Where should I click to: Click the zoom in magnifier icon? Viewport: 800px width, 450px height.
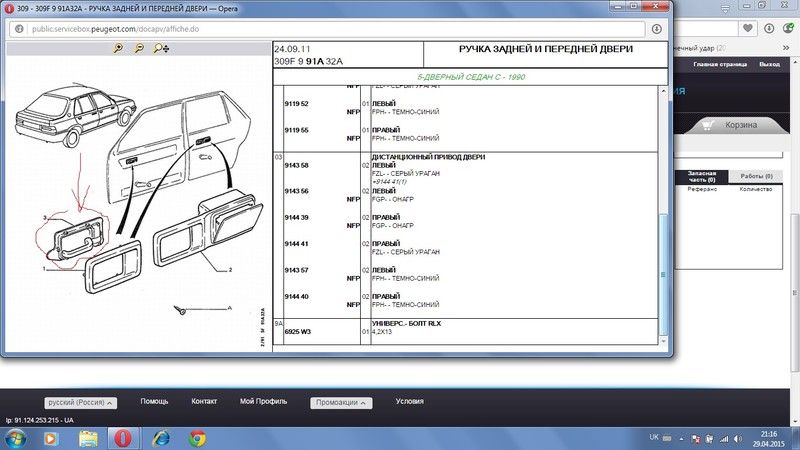(x=119, y=48)
